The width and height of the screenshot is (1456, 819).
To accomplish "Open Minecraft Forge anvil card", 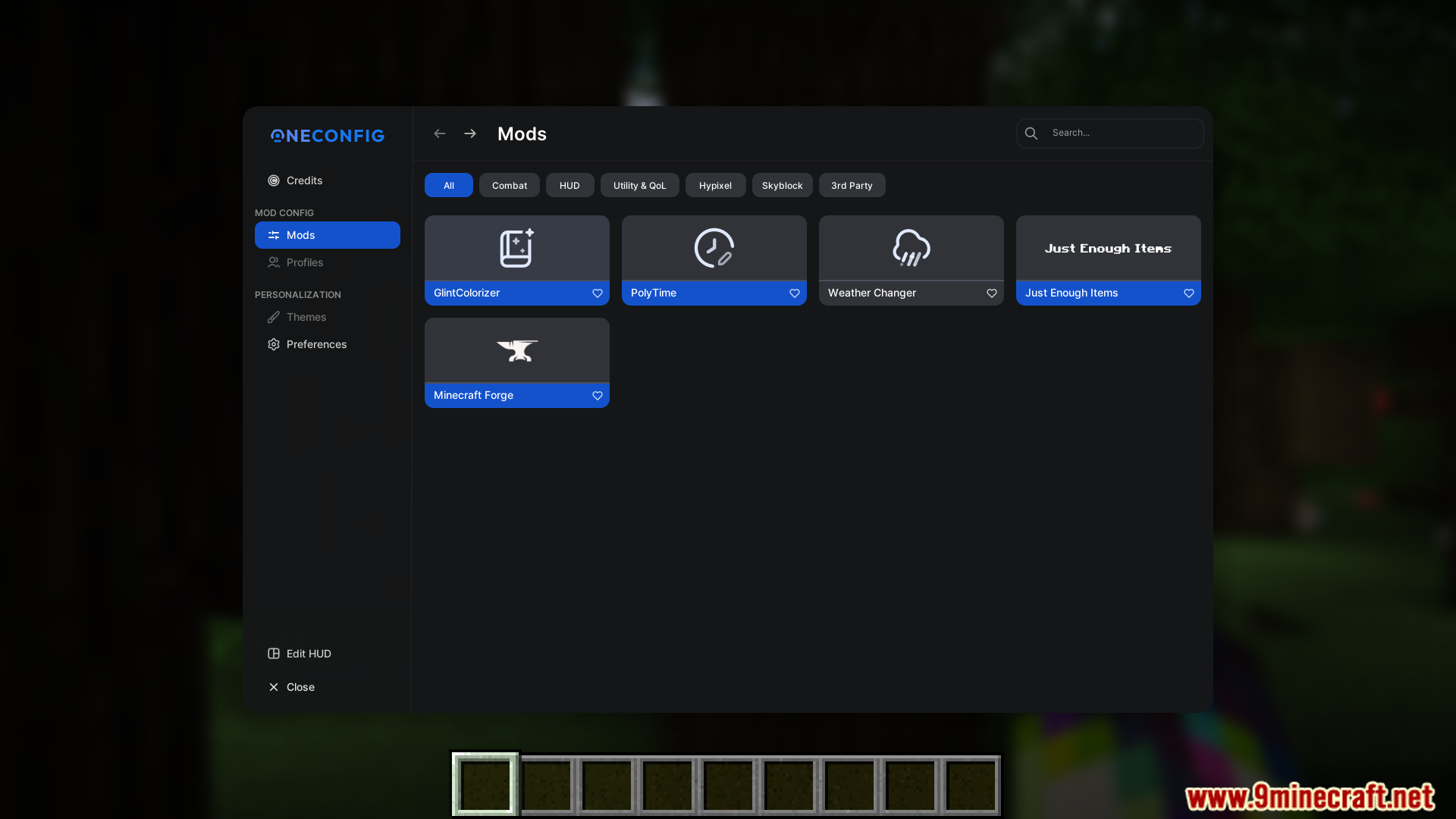I will 517,350.
